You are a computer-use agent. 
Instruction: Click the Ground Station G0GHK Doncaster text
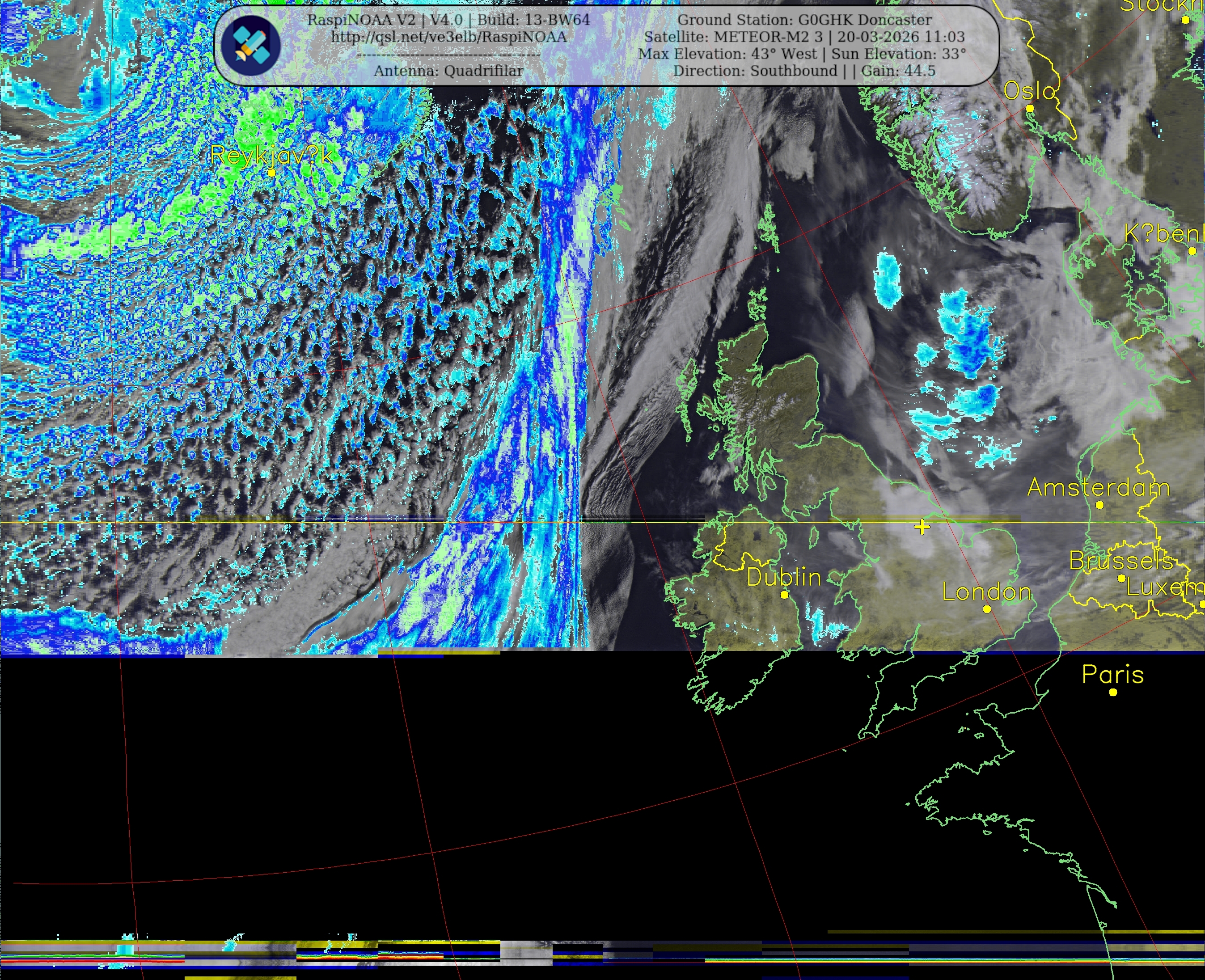tap(804, 20)
